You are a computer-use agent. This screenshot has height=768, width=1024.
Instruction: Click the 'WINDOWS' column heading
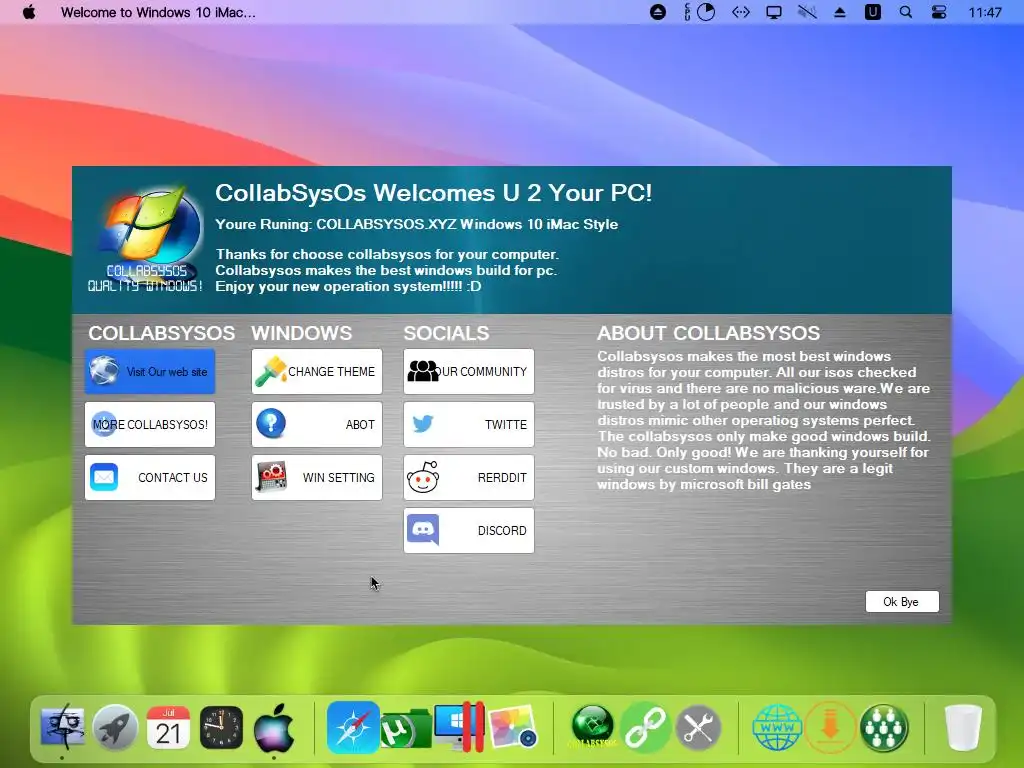tap(302, 333)
